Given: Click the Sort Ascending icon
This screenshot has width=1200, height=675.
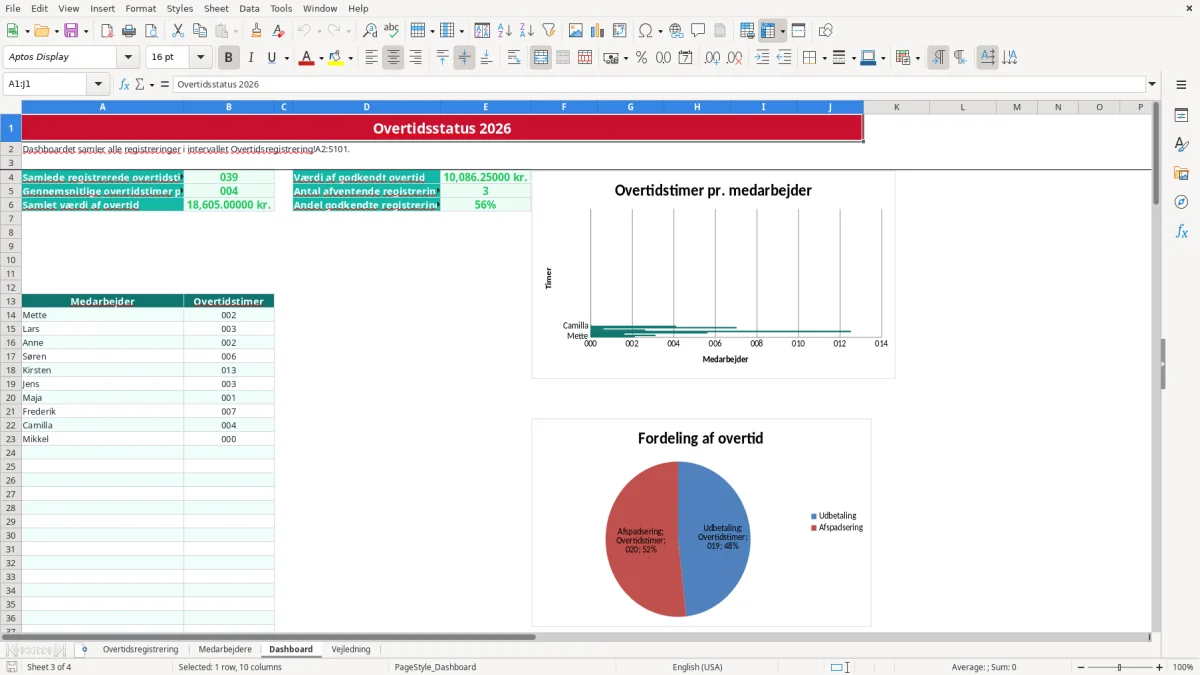Looking at the screenshot, I should click(x=505, y=31).
